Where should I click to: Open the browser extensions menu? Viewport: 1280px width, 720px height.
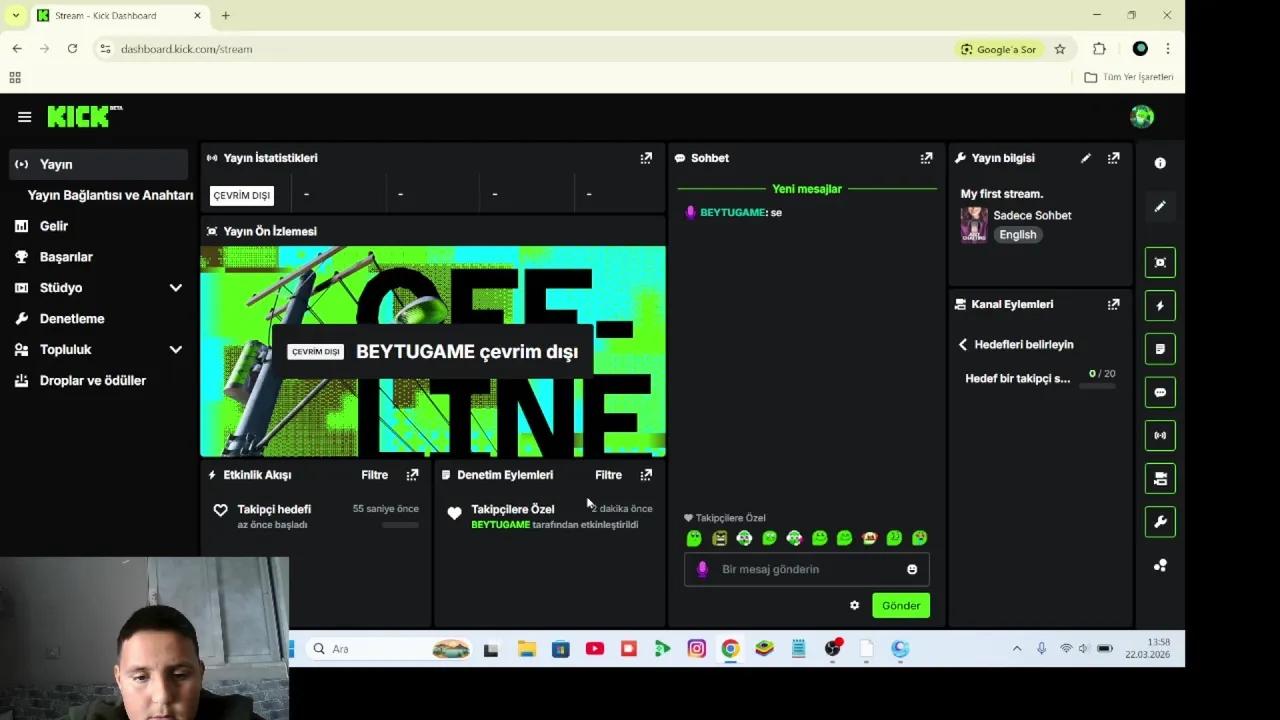1099,49
